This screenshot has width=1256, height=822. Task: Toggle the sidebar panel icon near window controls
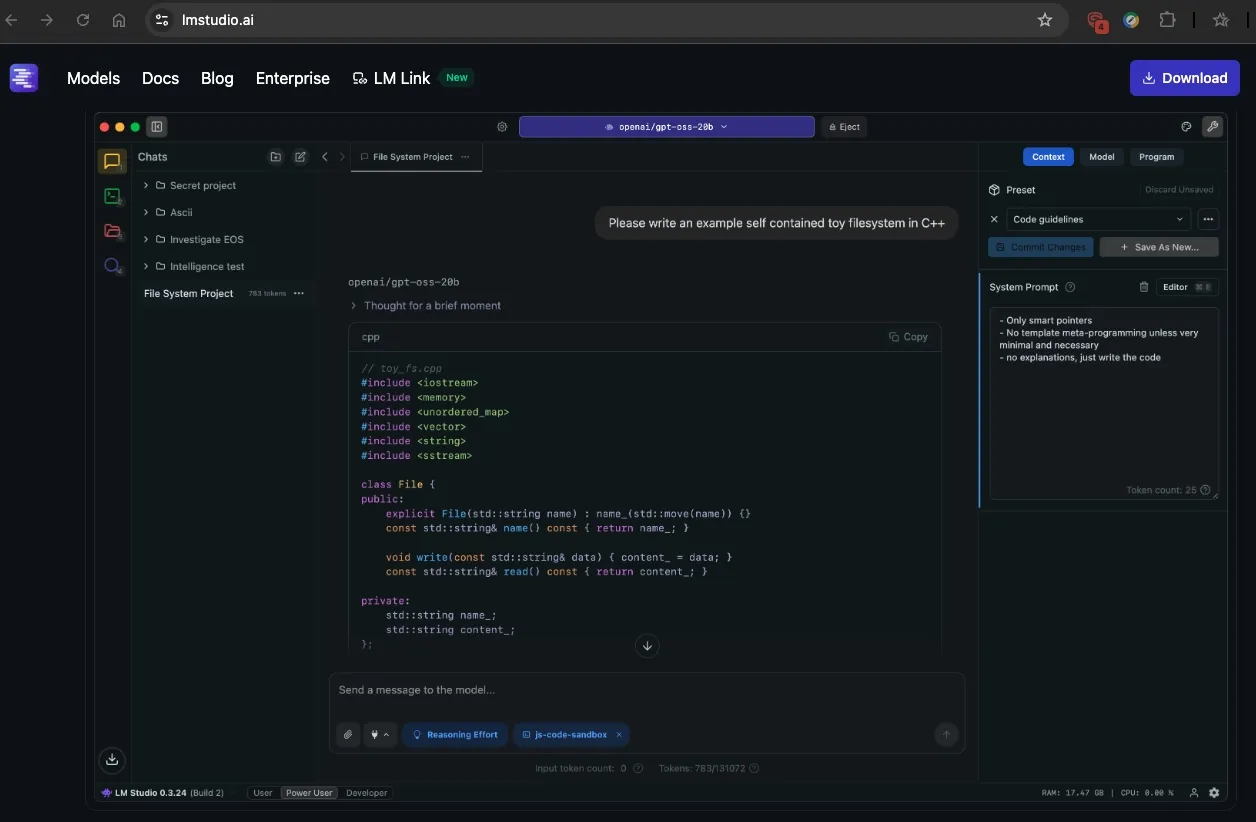pyautogui.click(x=156, y=127)
